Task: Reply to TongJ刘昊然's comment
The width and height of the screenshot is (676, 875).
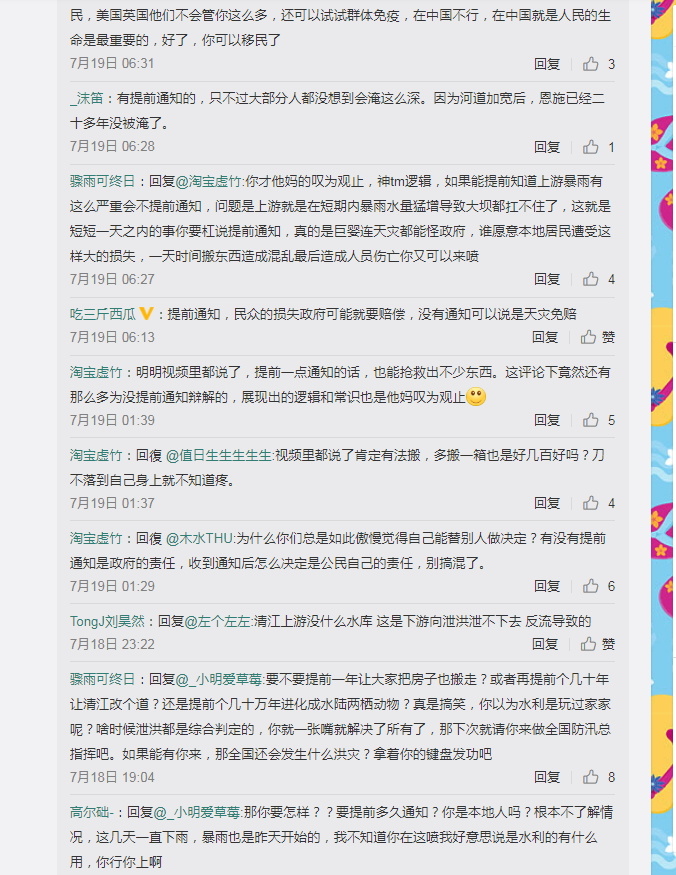Action: point(545,645)
